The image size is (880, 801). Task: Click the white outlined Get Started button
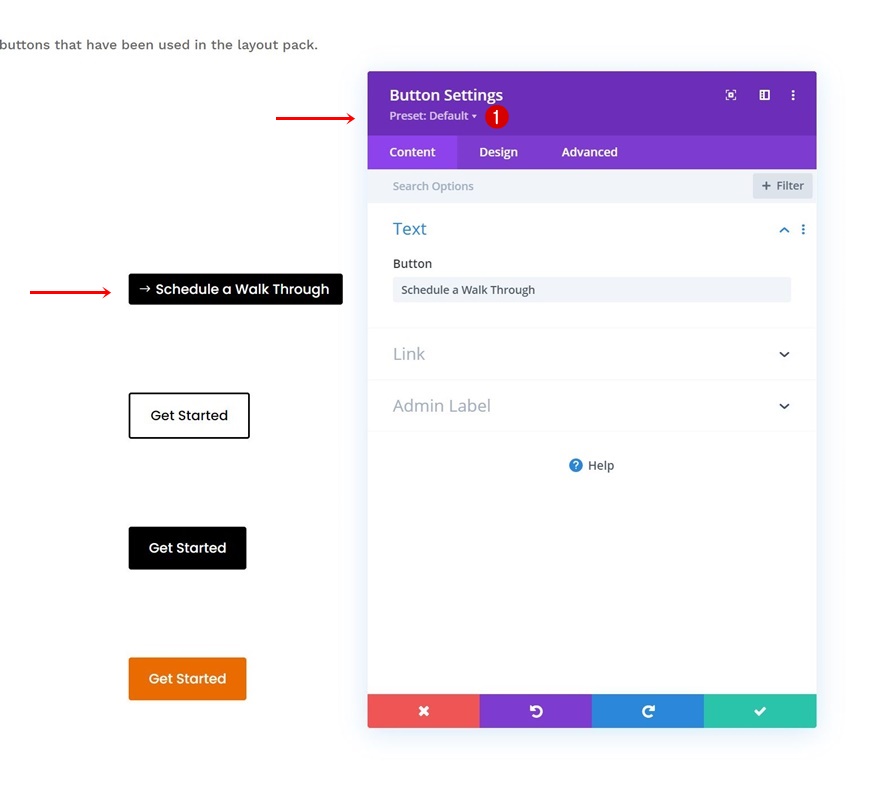pos(189,415)
